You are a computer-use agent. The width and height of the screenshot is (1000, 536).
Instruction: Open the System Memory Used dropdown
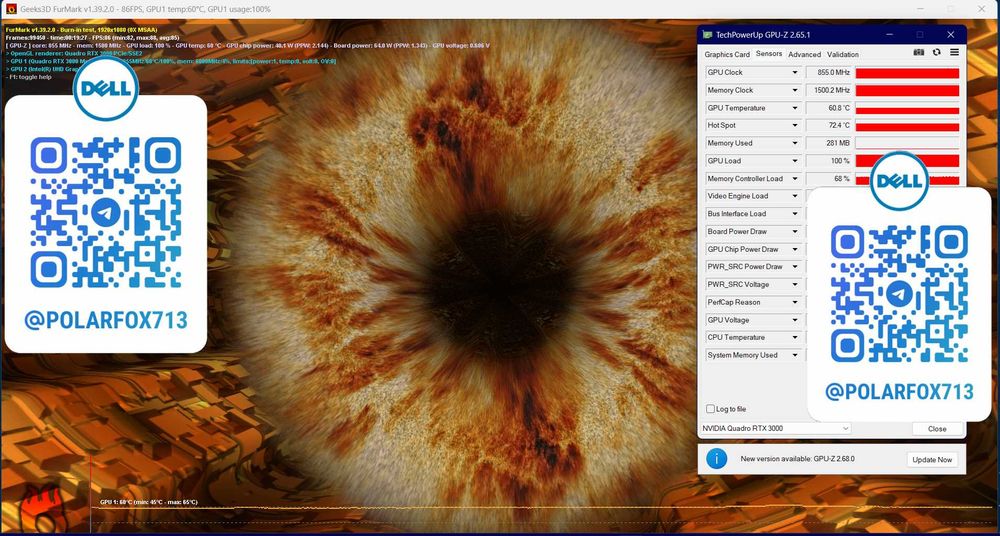click(795, 355)
